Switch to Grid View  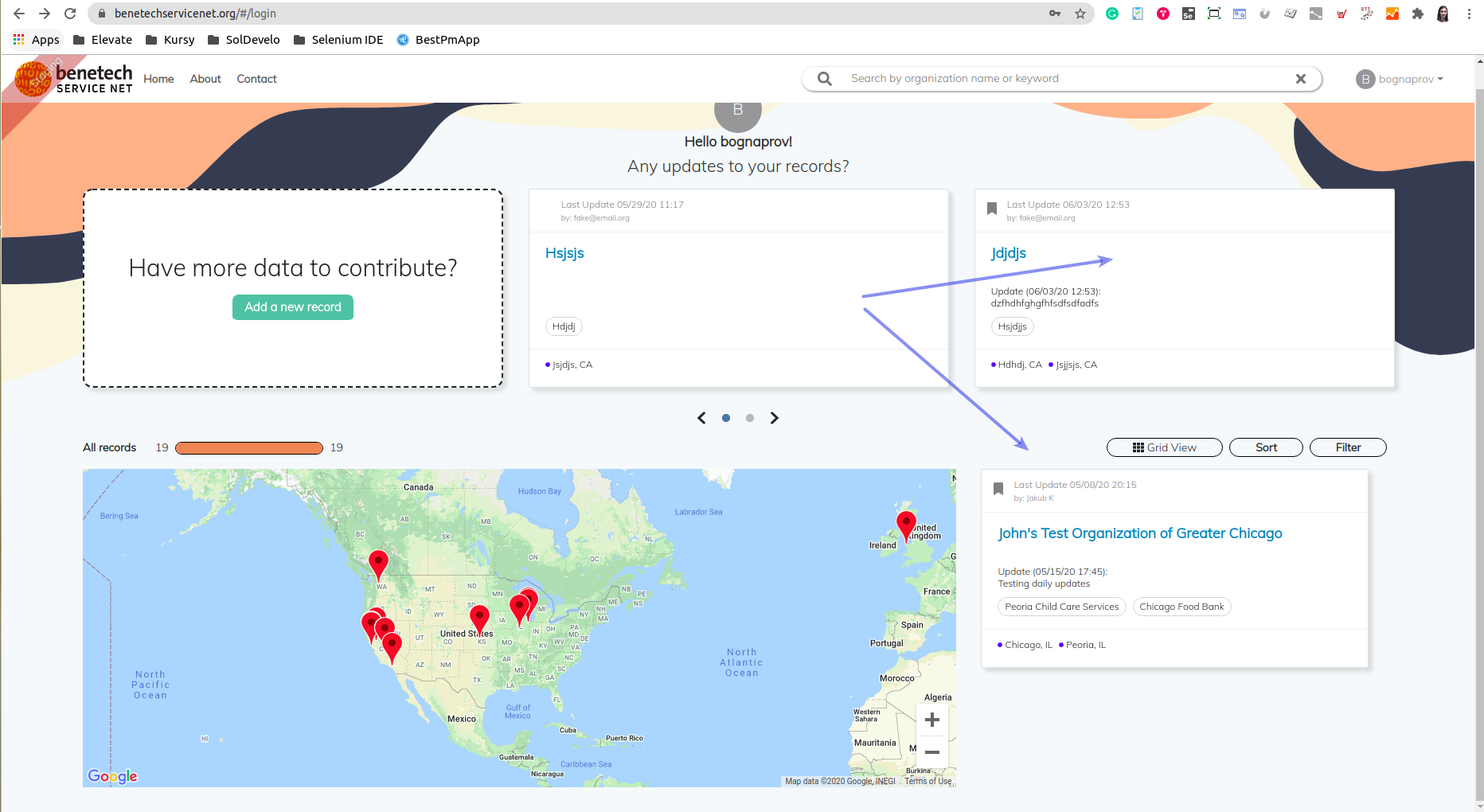1164,447
